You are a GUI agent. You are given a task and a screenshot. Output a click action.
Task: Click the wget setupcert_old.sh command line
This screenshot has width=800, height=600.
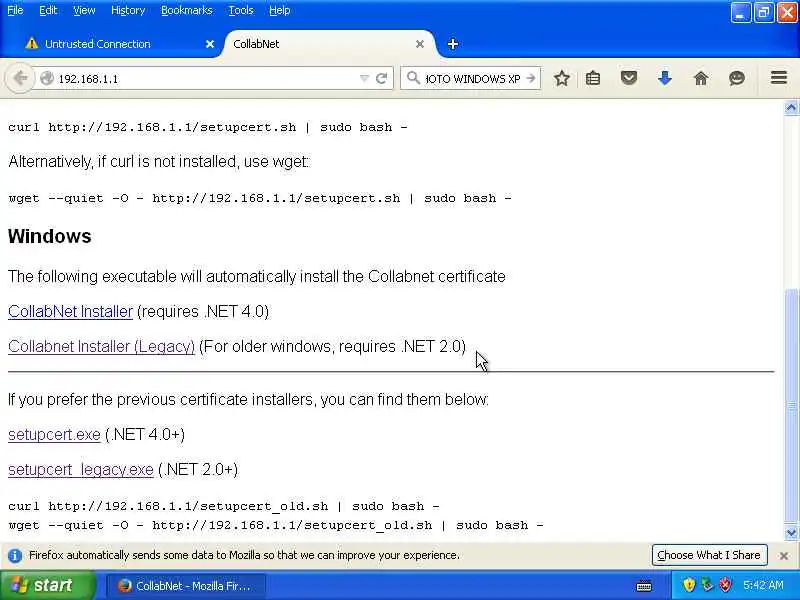[x=276, y=525]
